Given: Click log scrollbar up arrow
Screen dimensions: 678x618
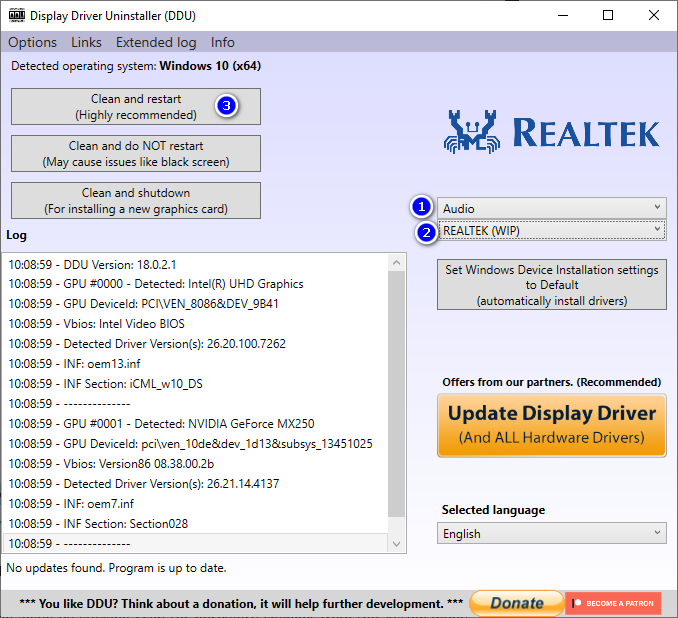Looking at the screenshot, I should click(x=397, y=262).
